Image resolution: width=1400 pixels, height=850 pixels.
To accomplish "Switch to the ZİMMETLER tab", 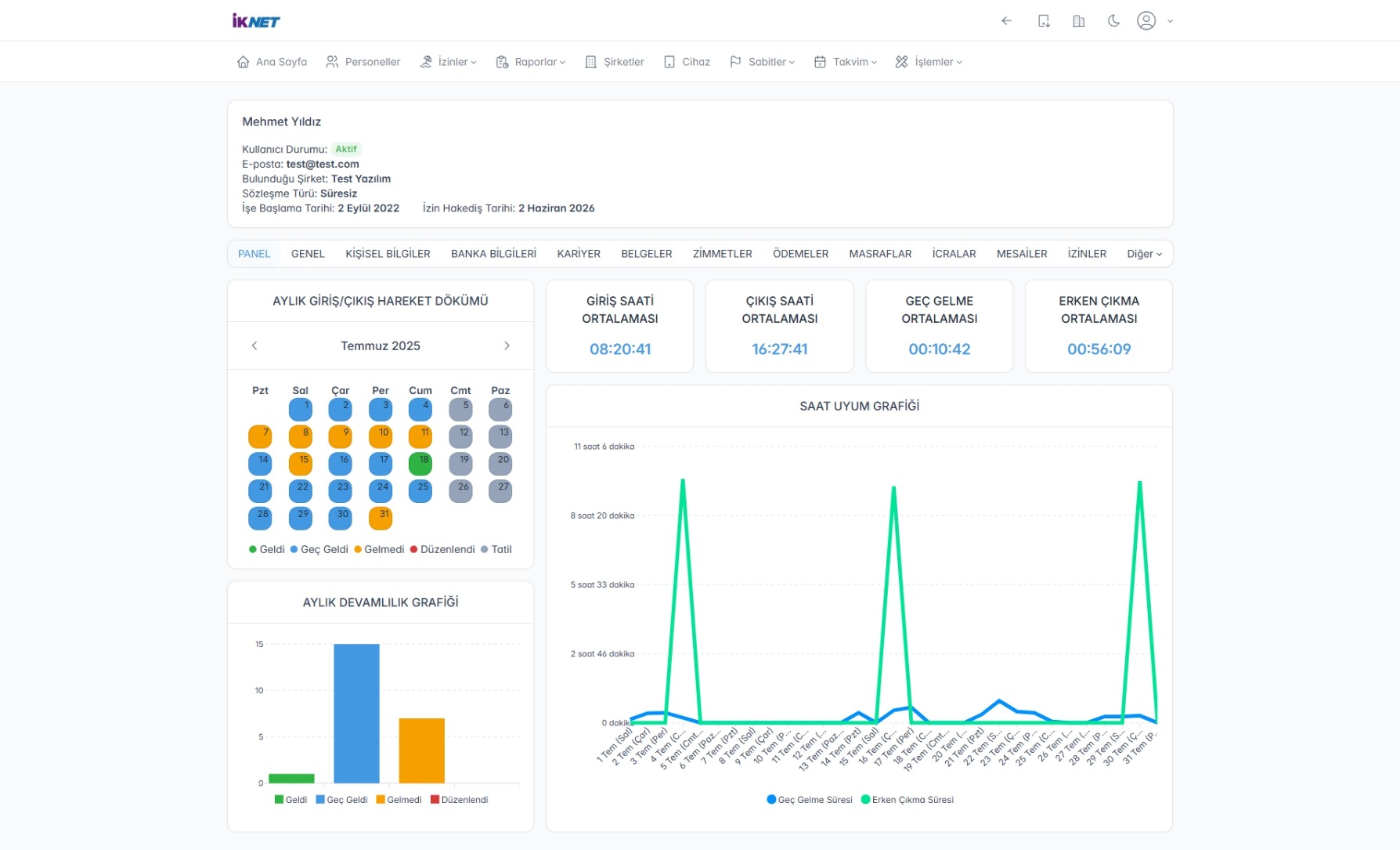I will (x=722, y=254).
